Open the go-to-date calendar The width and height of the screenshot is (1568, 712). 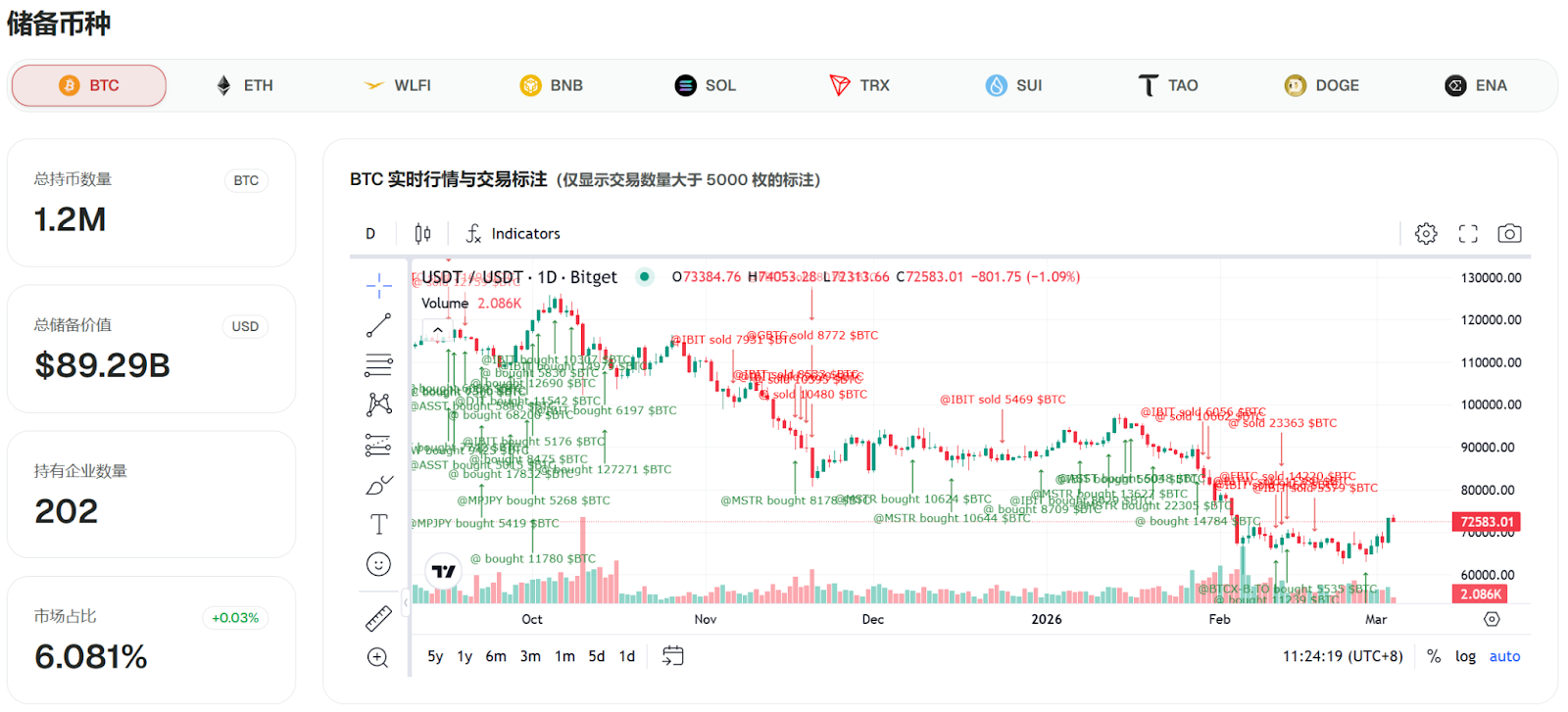click(672, 656)
